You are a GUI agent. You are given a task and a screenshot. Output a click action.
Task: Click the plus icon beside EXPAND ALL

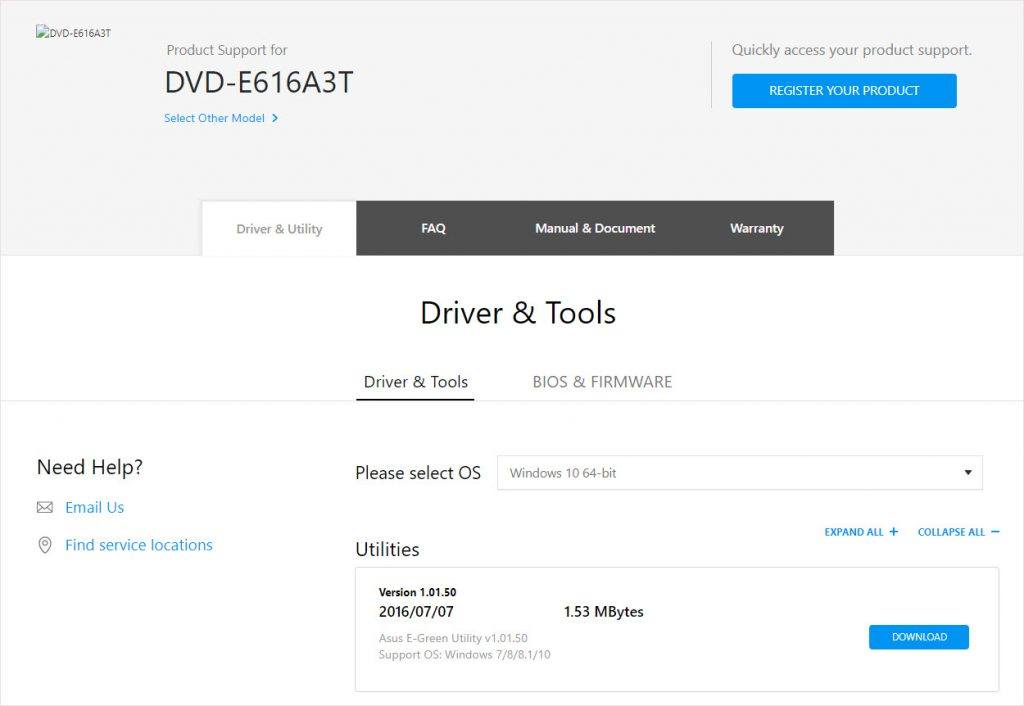click(x=895, y=531)
